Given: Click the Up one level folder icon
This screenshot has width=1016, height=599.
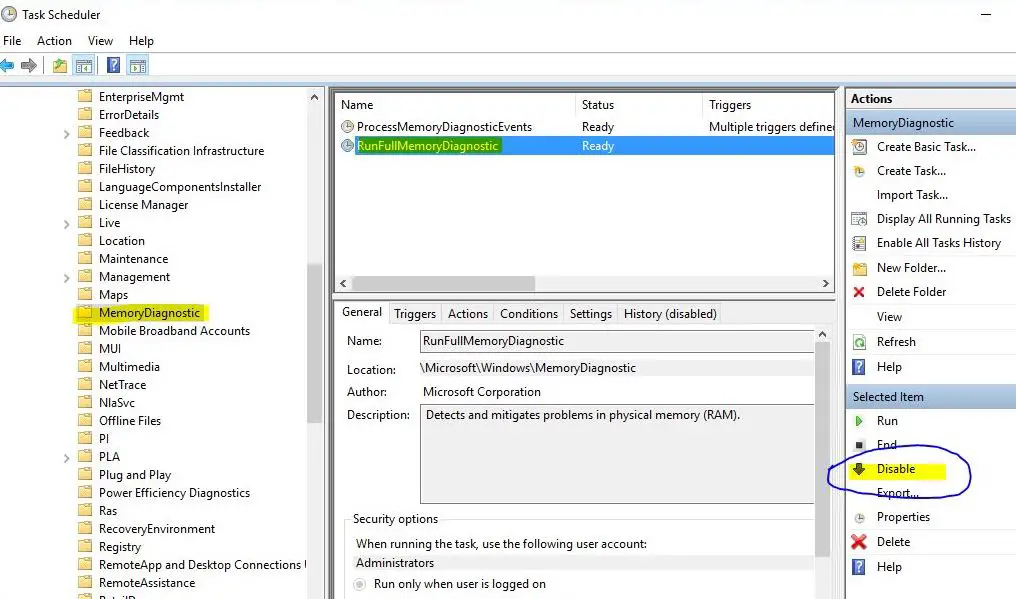Looking at the screenshot, I should coord(60,65).
